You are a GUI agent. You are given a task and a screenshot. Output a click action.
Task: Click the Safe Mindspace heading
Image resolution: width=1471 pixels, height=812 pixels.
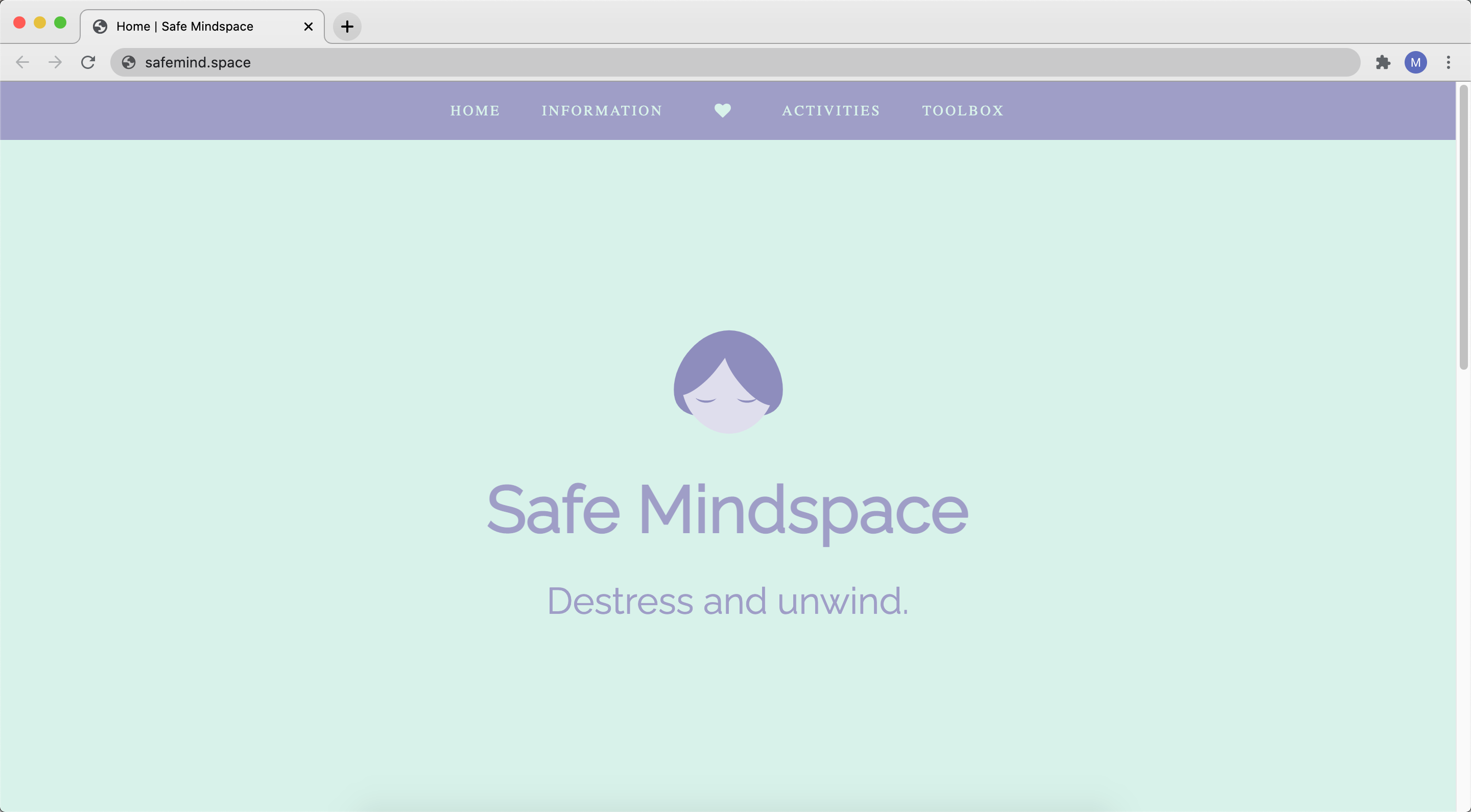(727, 510)
